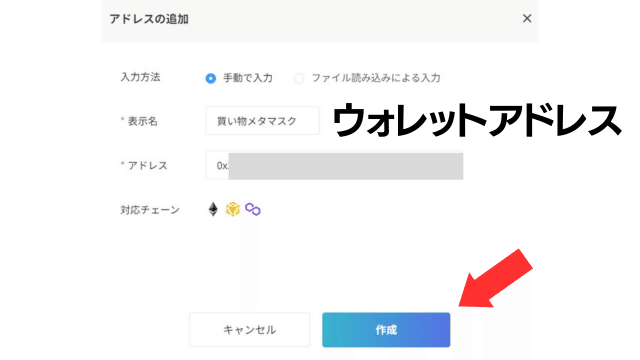Click the ファイル読み込みによる入力 label text
This screenshot has height=360, width=640.
[376, 78]
